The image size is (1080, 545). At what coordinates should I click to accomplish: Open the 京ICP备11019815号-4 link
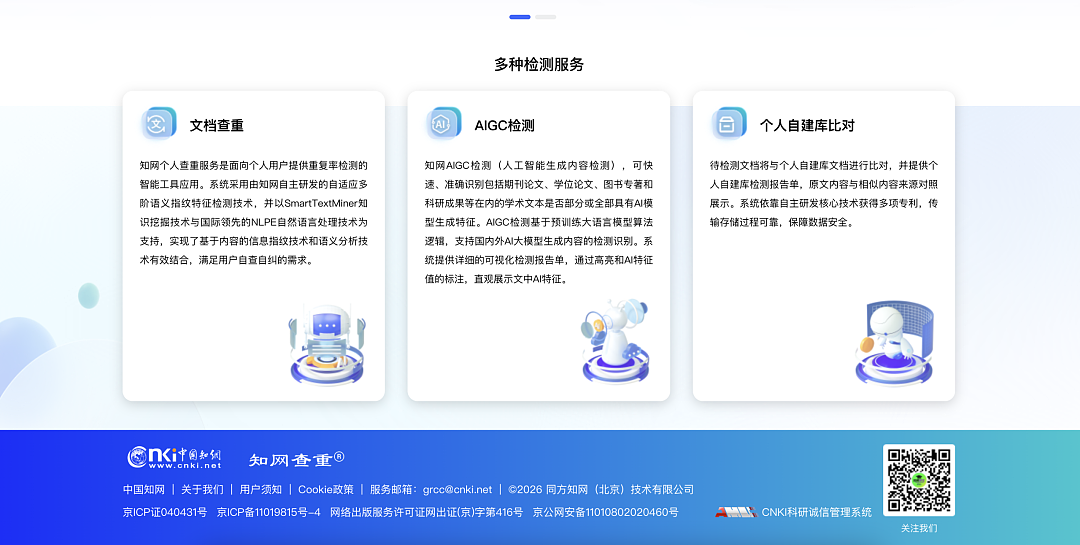coord(269,512)
